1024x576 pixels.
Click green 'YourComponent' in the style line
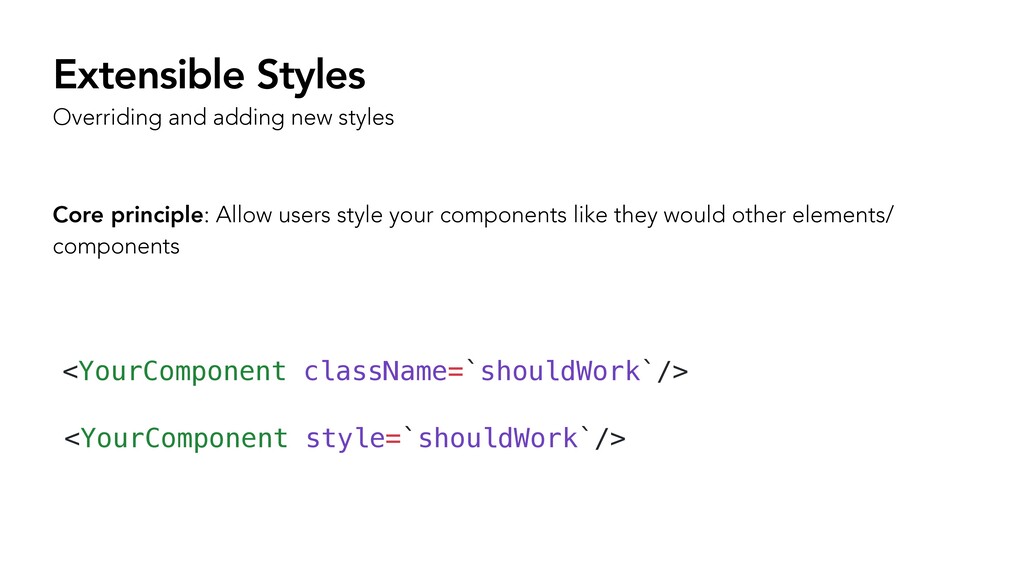(x=184, y=438)
